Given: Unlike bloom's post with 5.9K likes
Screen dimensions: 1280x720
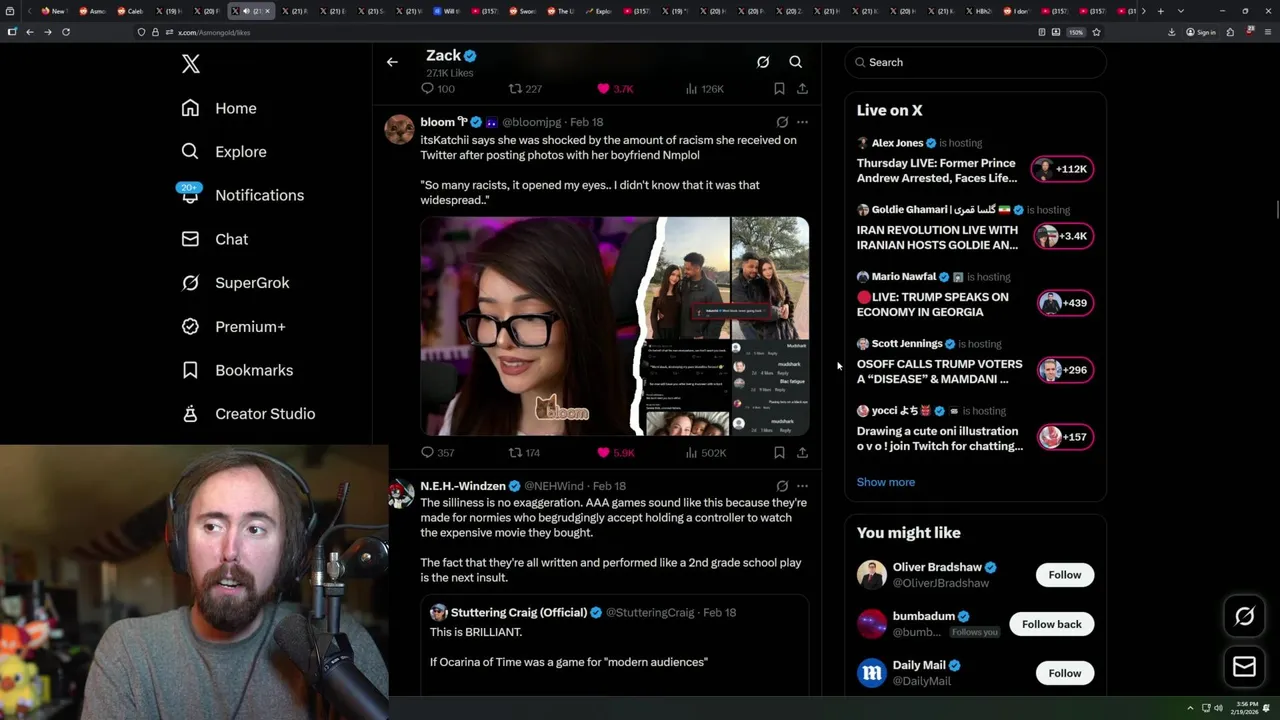Looking at the screenshot, I should click(615, 453).
